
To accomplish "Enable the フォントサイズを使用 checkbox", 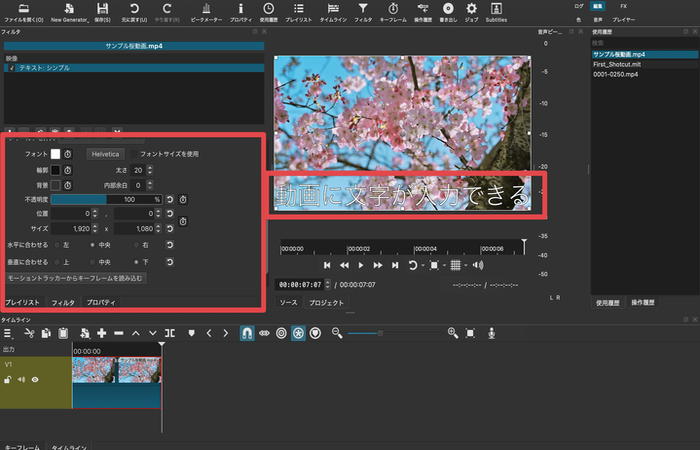I will point(135,155).
